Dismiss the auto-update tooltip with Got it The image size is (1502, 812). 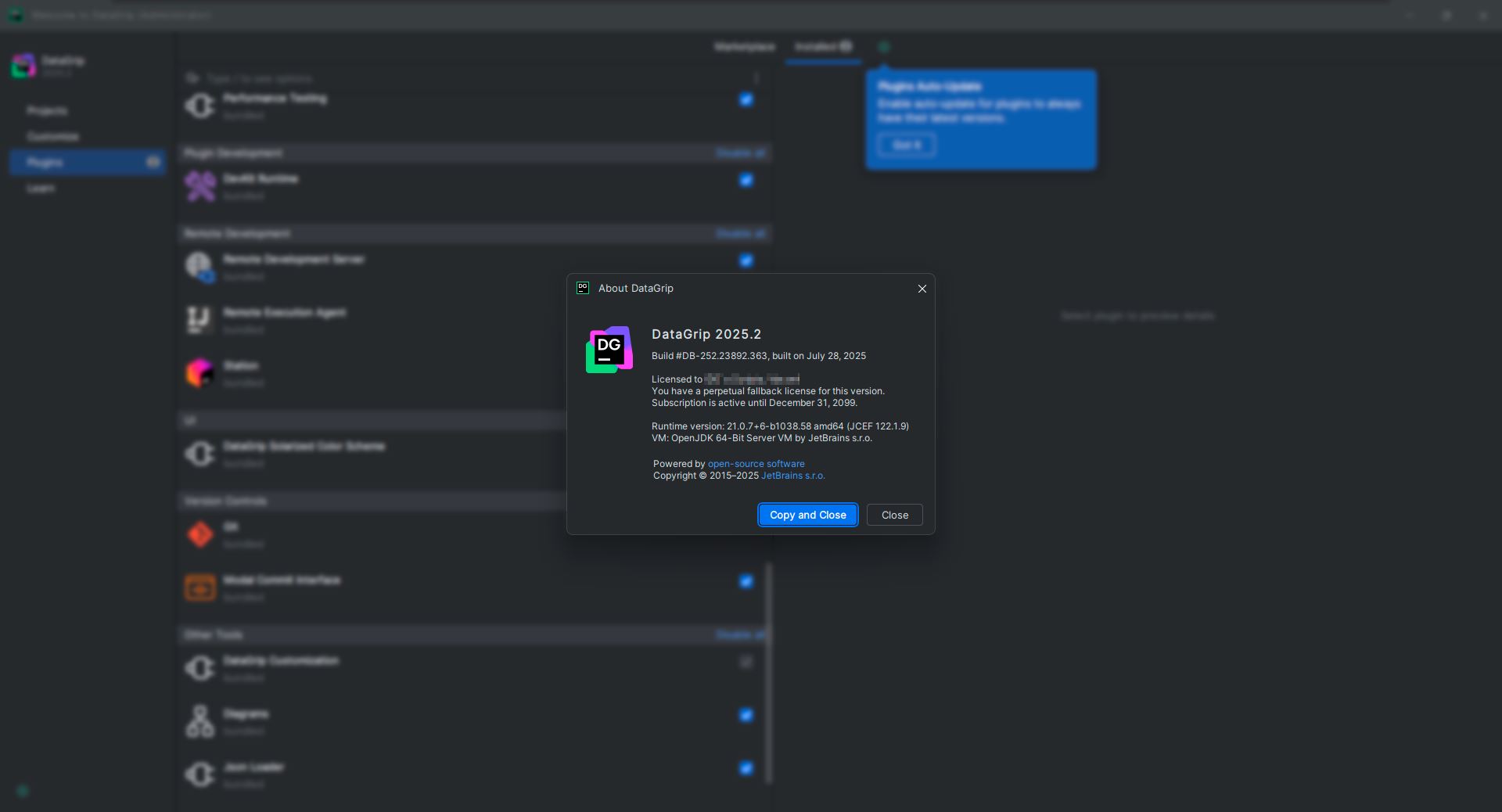[x=907, y=145]
